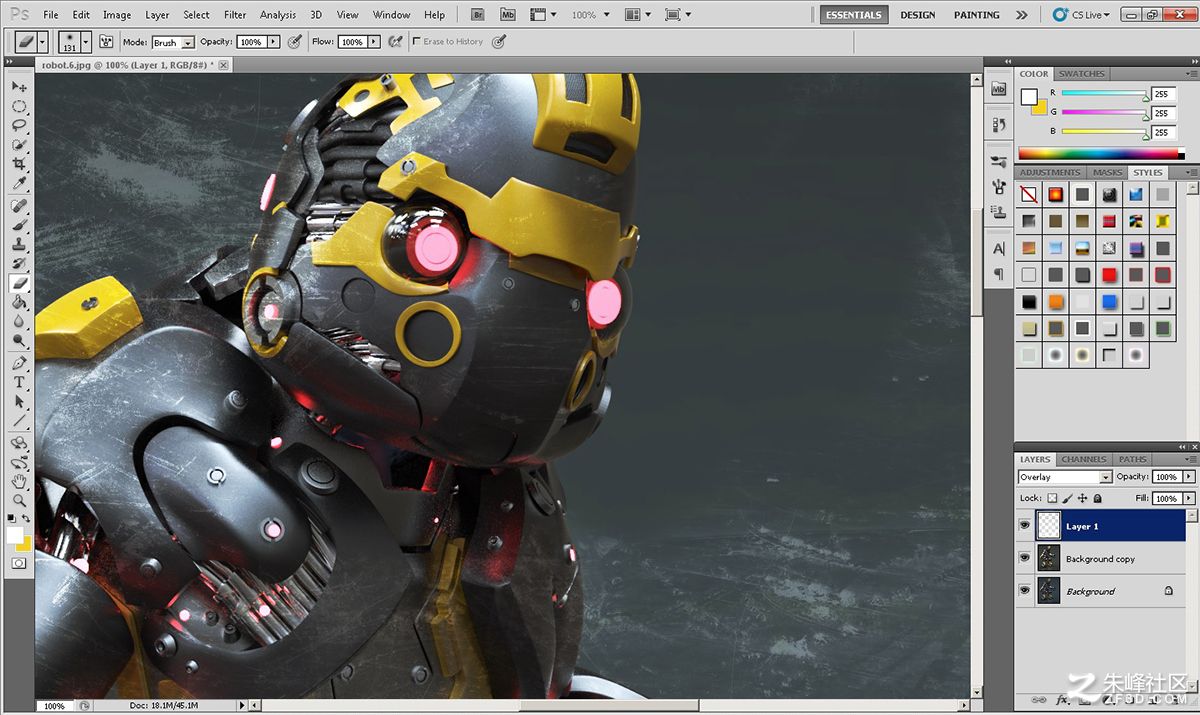Image resolution: width=1200 pixels, height=715 pixels.
Task: Open the Analysis menu
Action: 278,15
